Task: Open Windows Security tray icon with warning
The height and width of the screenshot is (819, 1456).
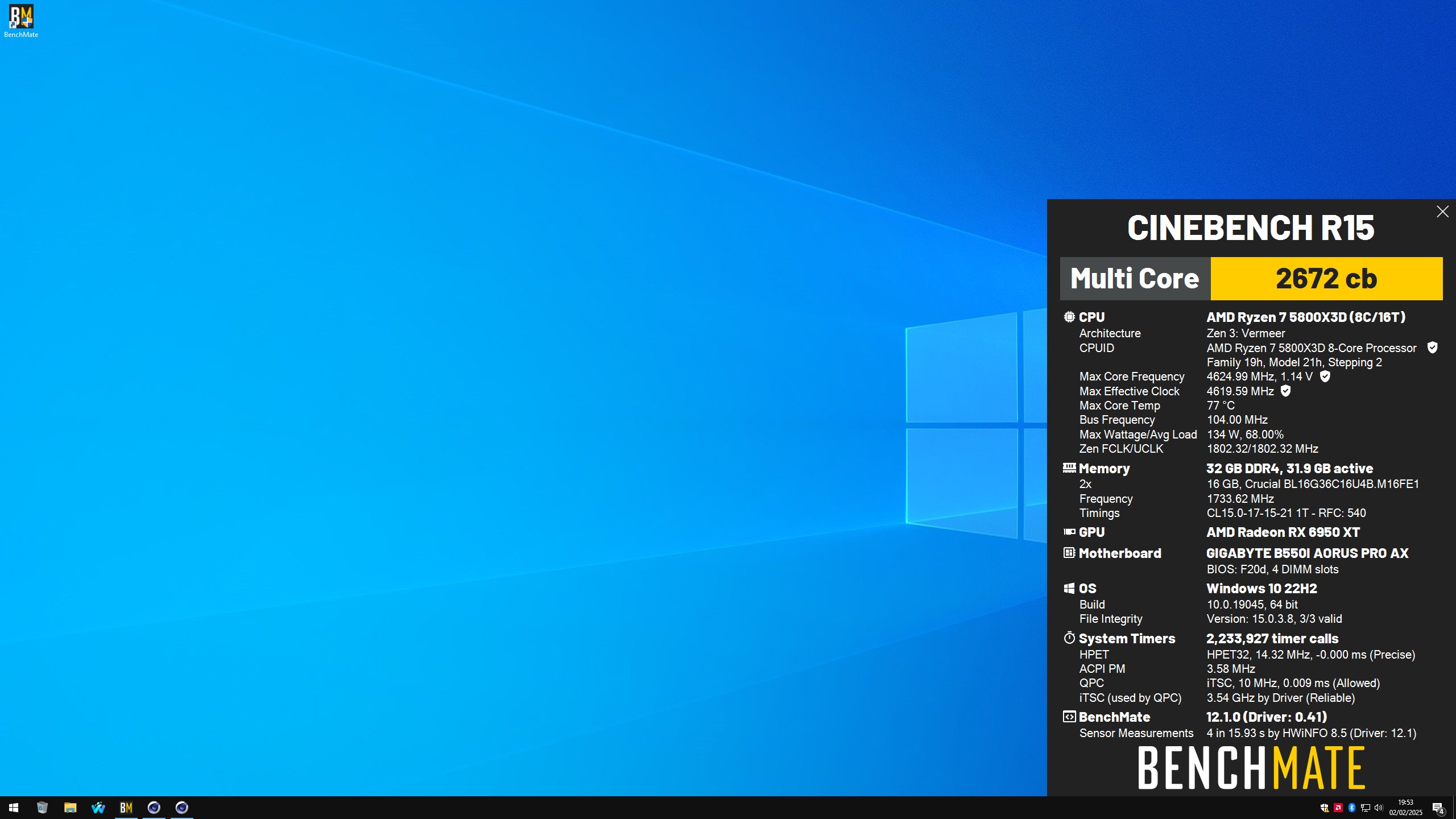Action: pyautogui.click(x=1325, y=808)
